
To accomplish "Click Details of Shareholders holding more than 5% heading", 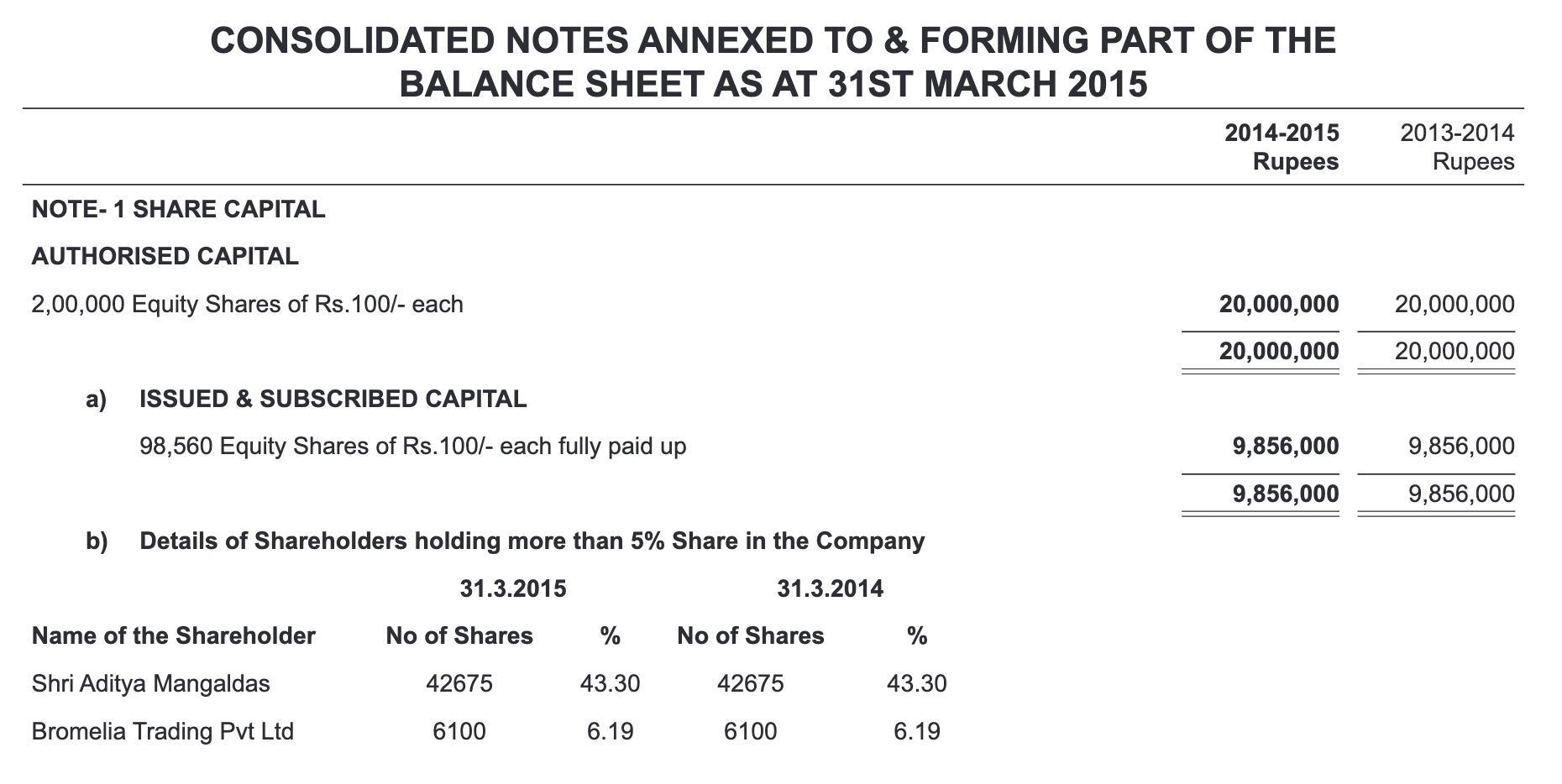I will coord(532,541).
